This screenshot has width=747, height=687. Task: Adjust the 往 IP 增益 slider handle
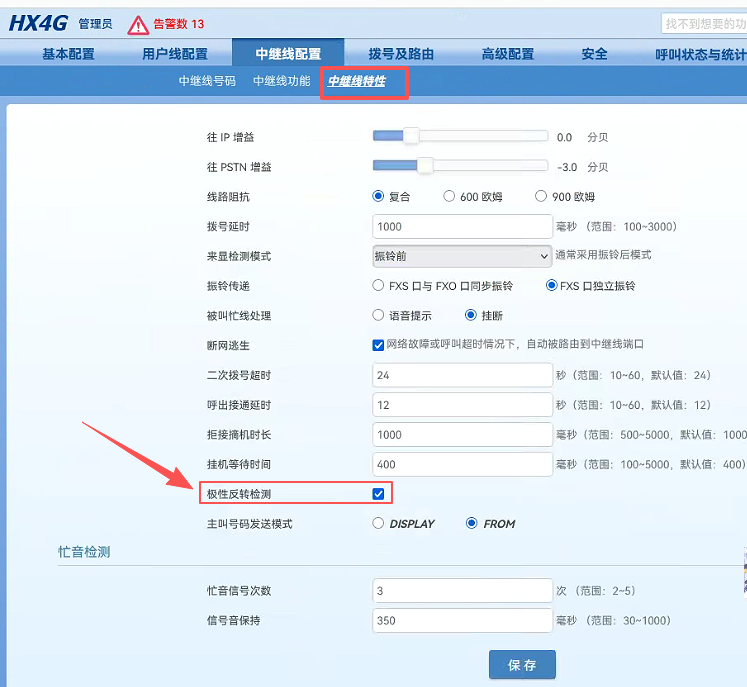411,136
